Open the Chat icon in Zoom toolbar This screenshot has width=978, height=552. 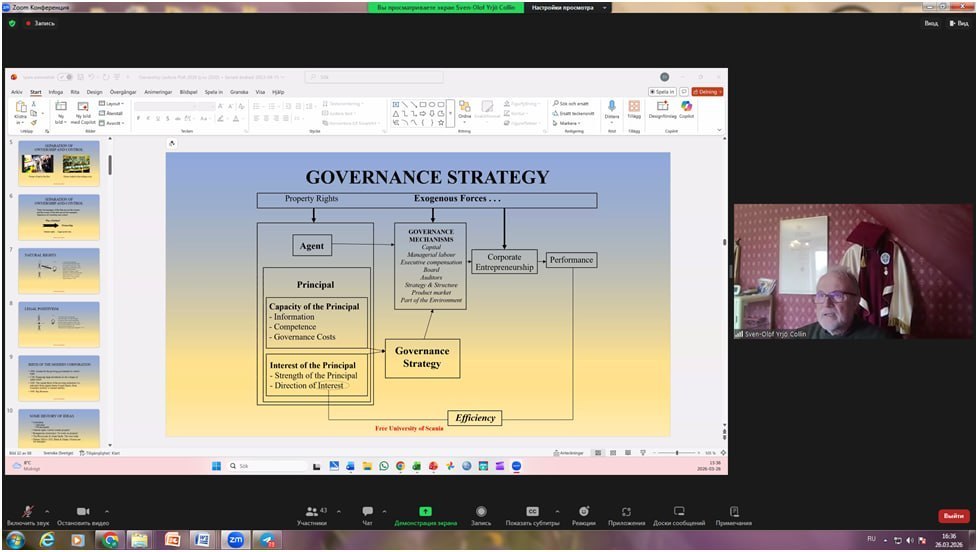(x=368, y=511)
